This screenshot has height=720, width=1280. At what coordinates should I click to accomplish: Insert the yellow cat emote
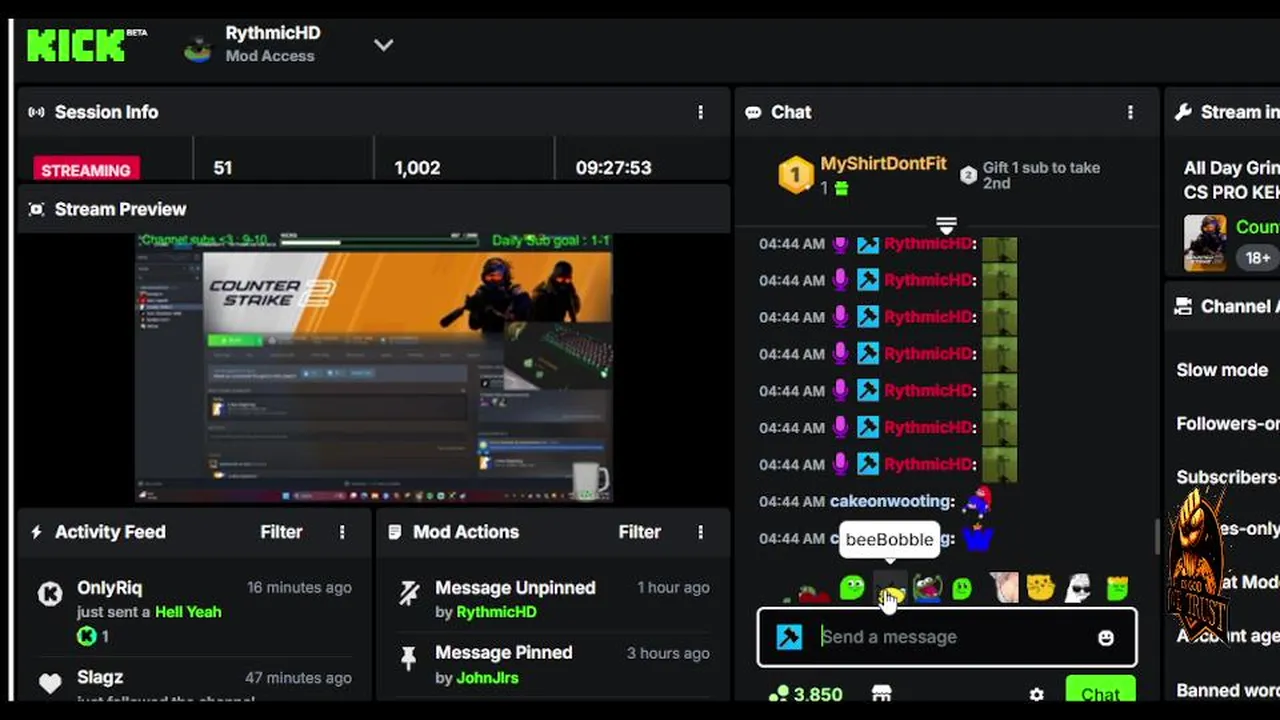tap(1041, 588)
